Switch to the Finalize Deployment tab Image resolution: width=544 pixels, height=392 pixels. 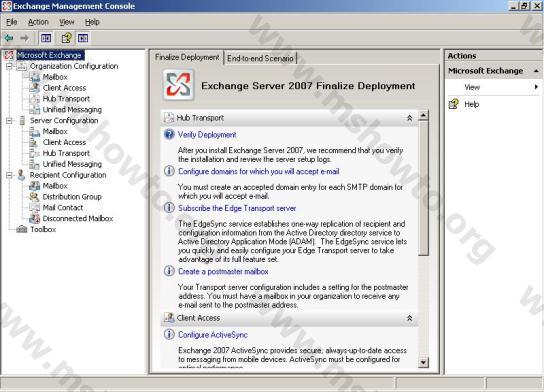187,57
